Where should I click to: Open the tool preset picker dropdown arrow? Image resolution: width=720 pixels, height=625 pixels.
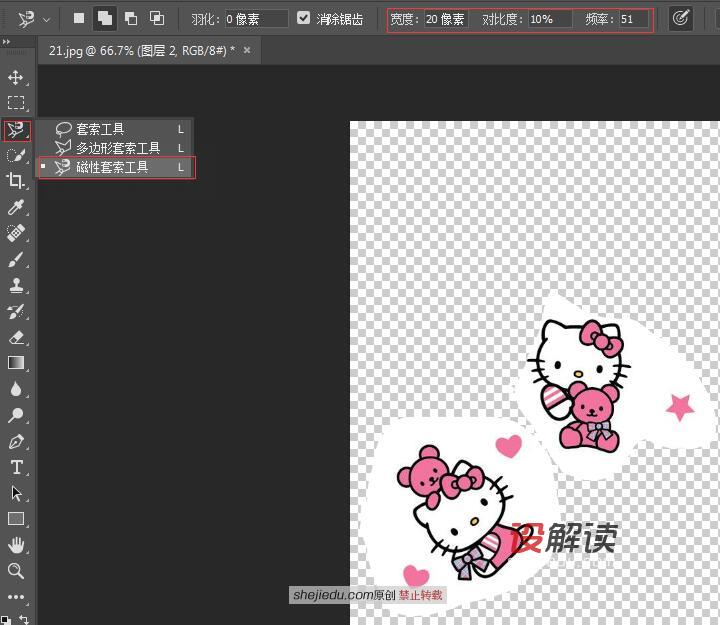[x=46, y=20]
